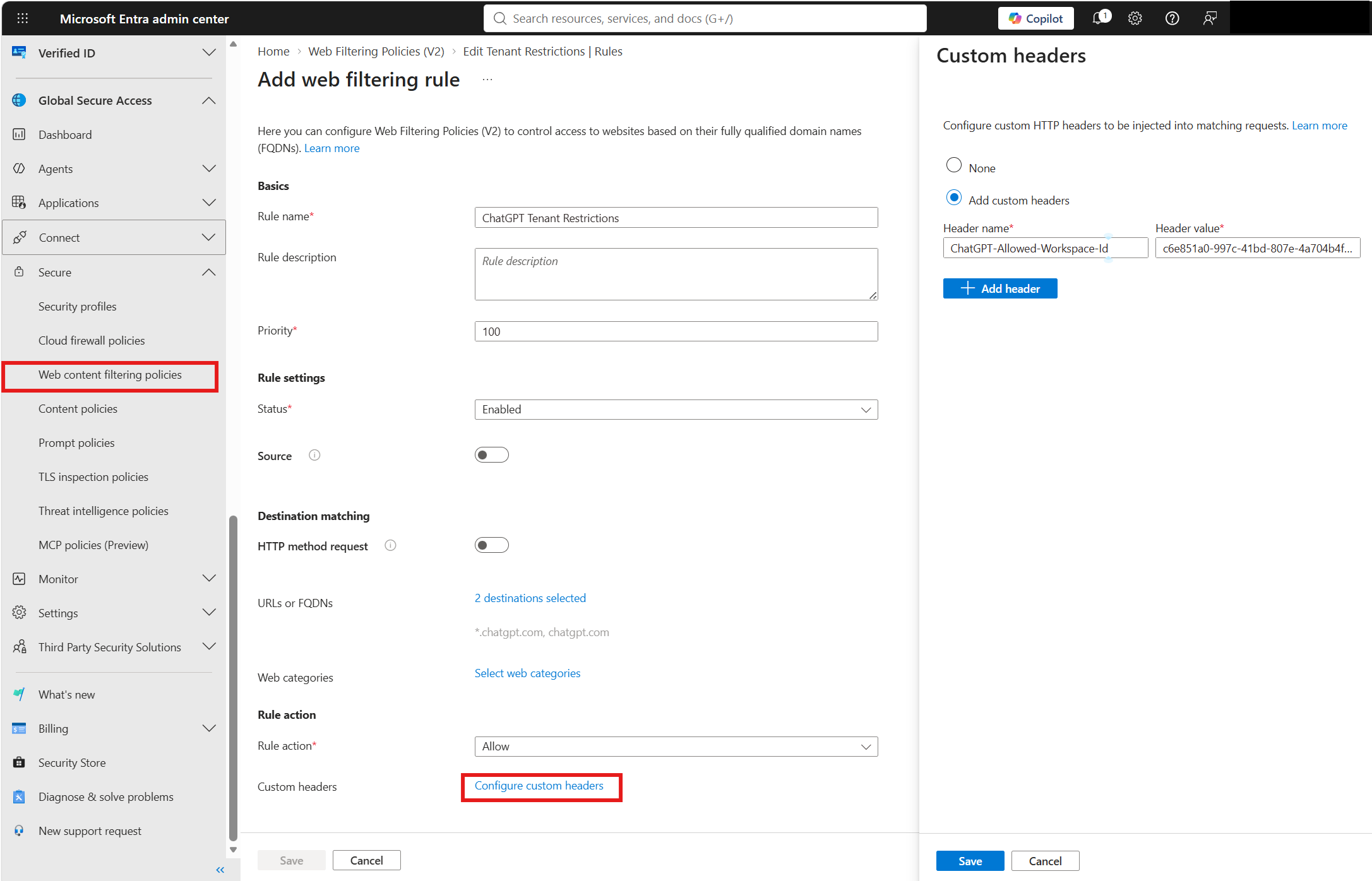Image resolution: width=1372 pixels, height=881 pixels.
Task: Click the What's new icon
Action: click(x=19, y=694)
